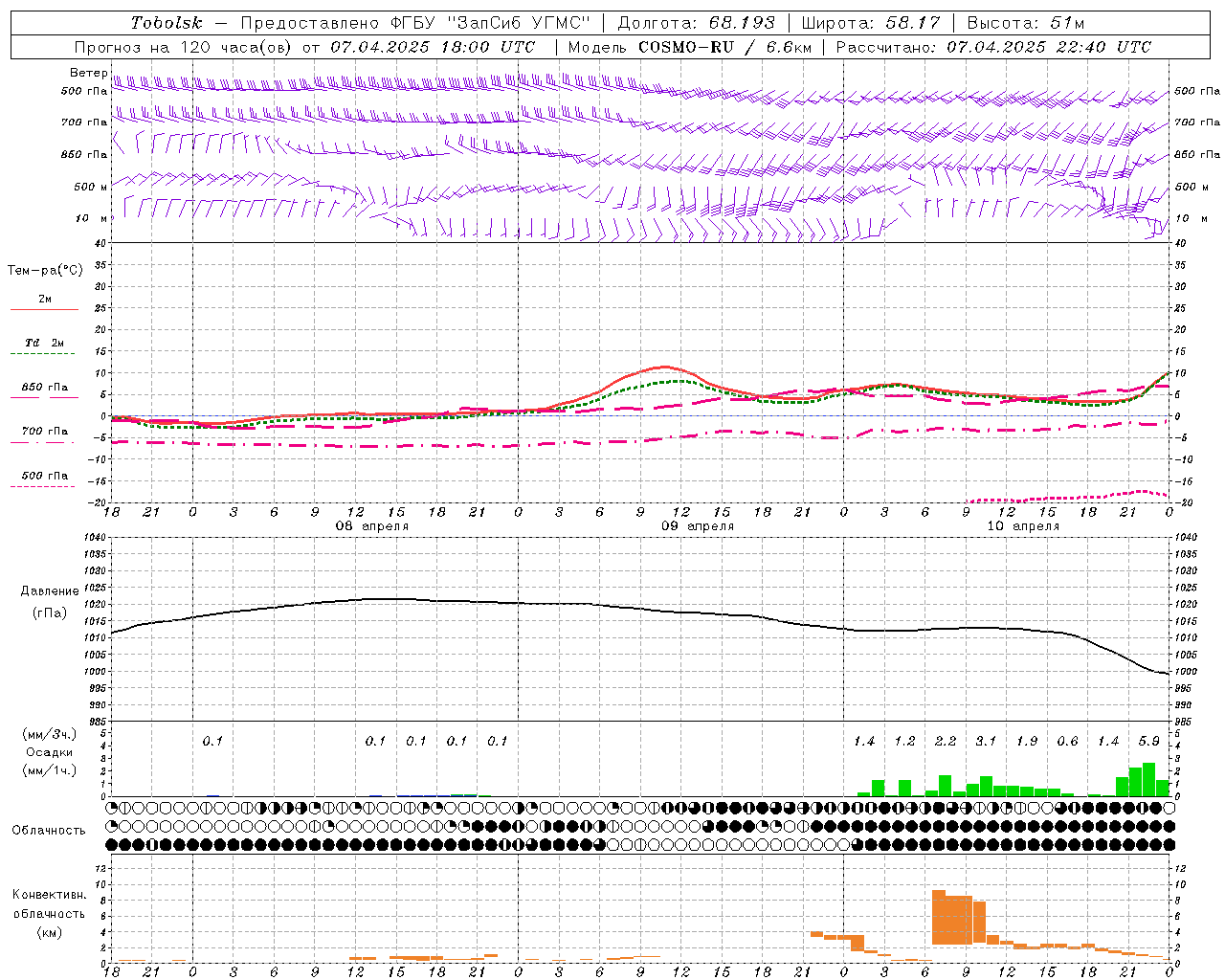This screenshot has height=980, width=1225.
Task: Click the '500 гПа' dotted legend entry
Action: [x=44, y=476]
